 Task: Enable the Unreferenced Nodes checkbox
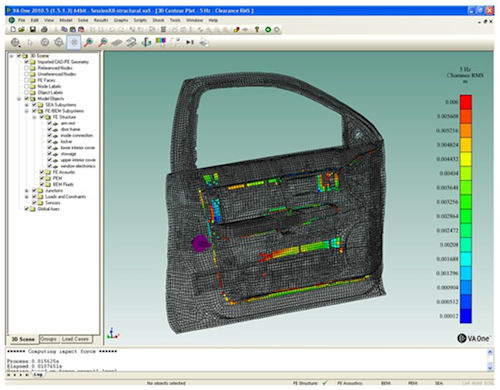point(26,74)
